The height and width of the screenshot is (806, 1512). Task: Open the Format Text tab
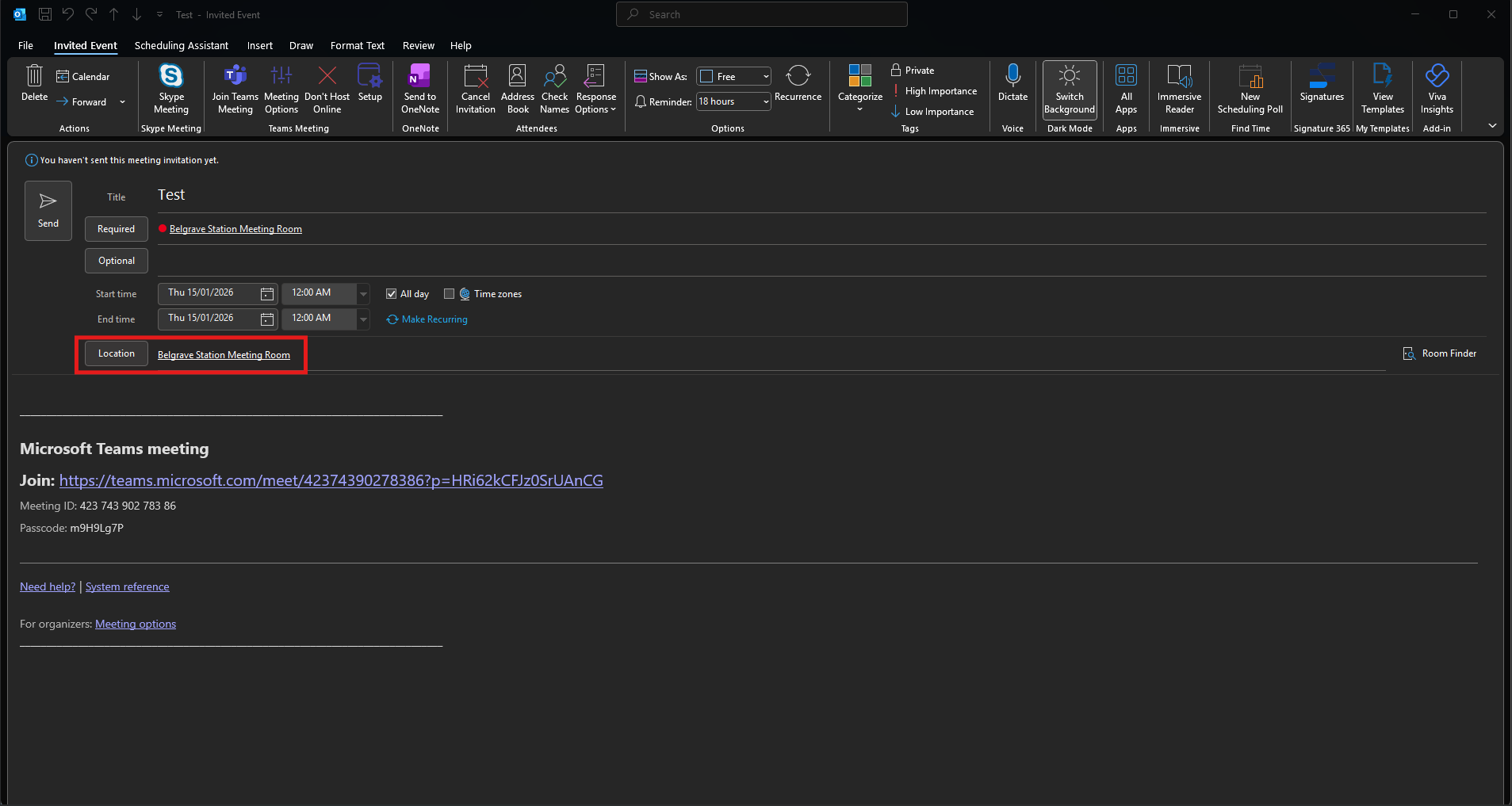click(x=357, y=46)
